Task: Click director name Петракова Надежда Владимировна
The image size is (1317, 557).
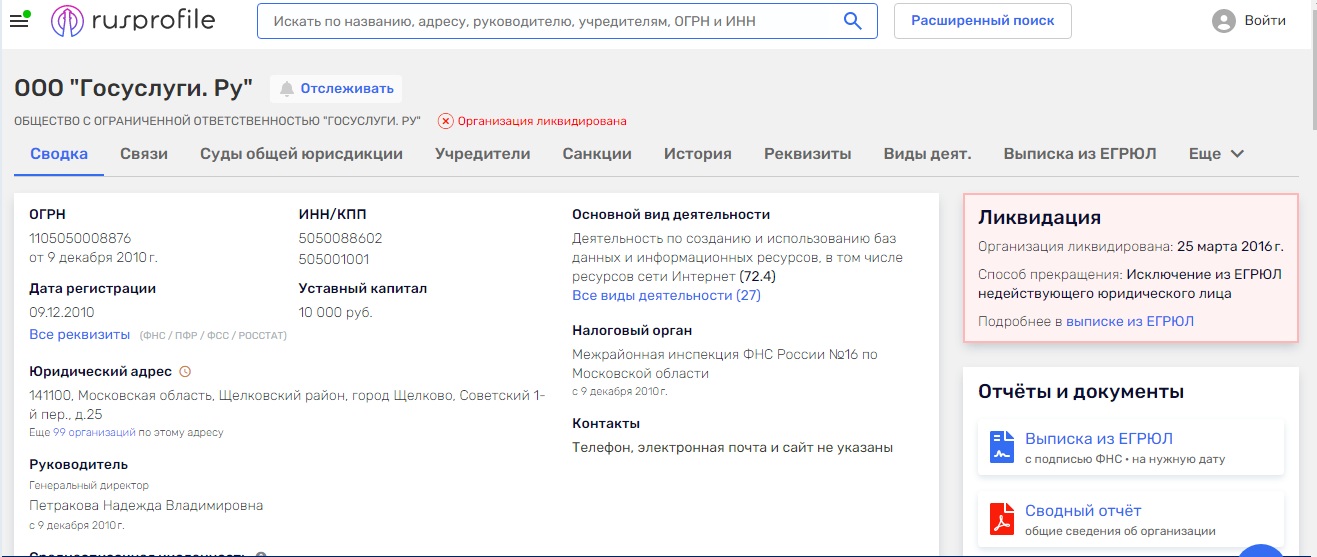Action: point(146,505)
